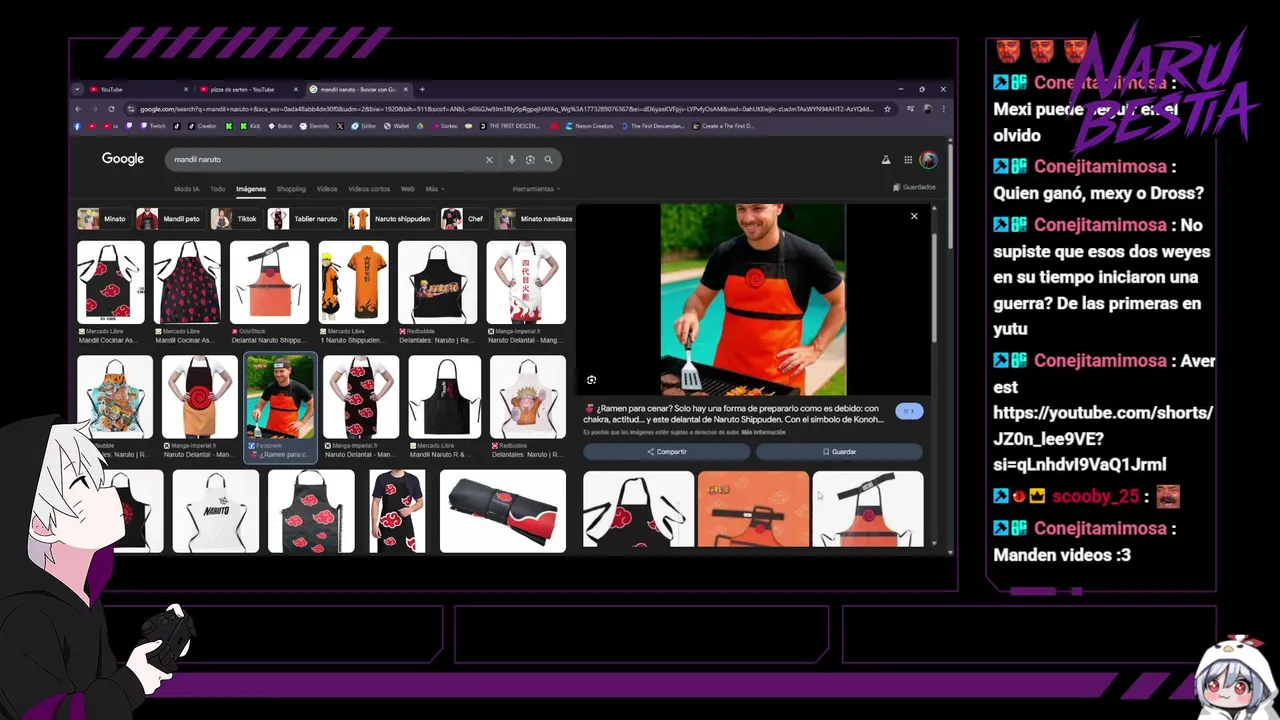Expand the Herramientas tools menu
Image resolution: width=1280 pixels, height=720 pixels.
click(536, 188)
